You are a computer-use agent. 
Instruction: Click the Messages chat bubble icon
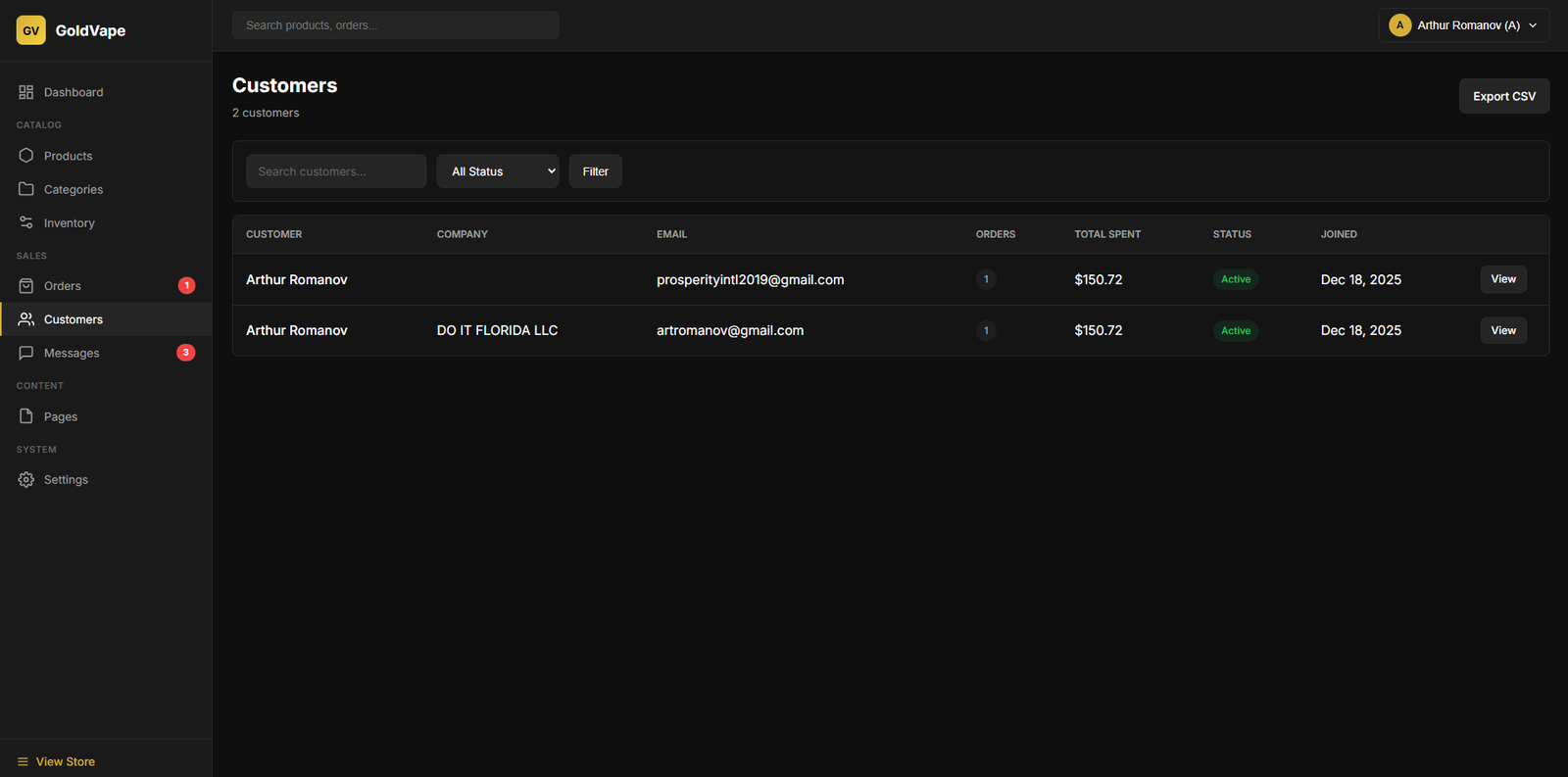click(x=26, y=353)
